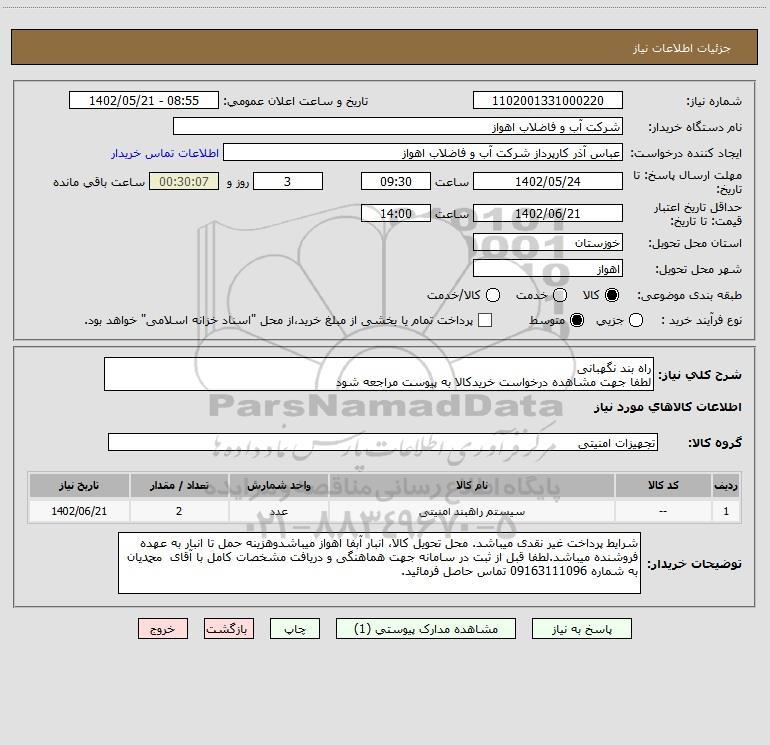This screenshot has height=745, width=770.
Task: Click the days remaining field showing 3
Action: pos(288,181)
